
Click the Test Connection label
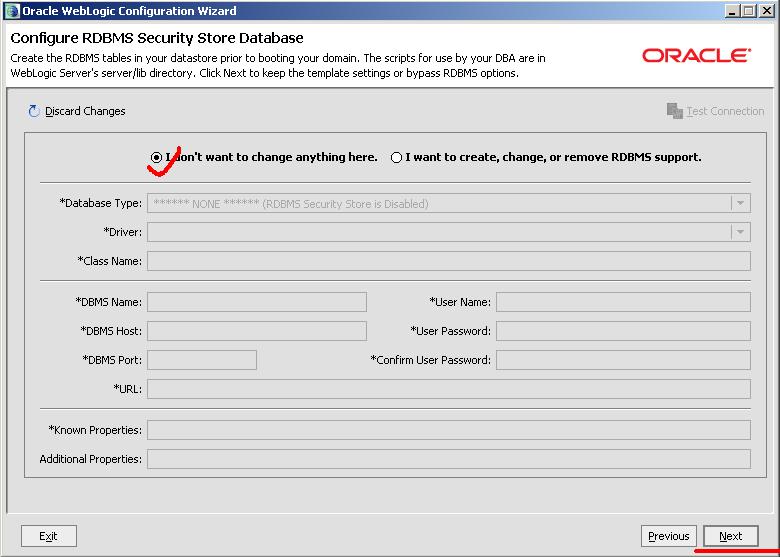point(725,111)
